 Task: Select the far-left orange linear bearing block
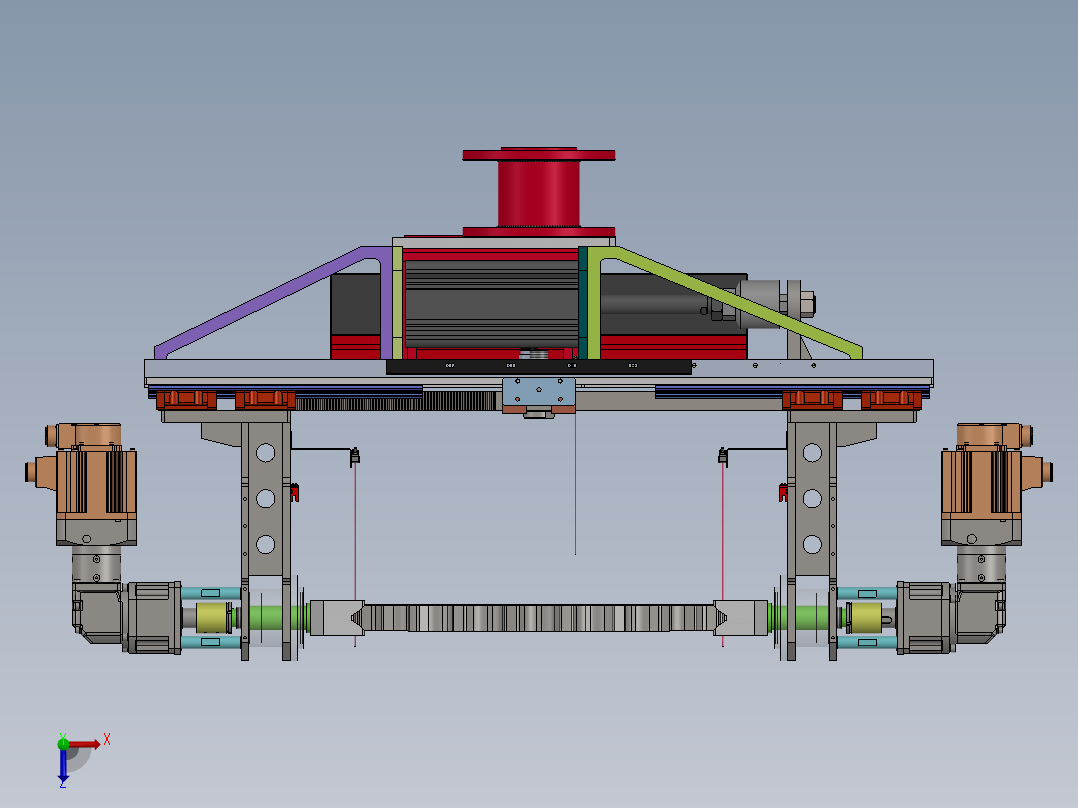pos(186,400)
